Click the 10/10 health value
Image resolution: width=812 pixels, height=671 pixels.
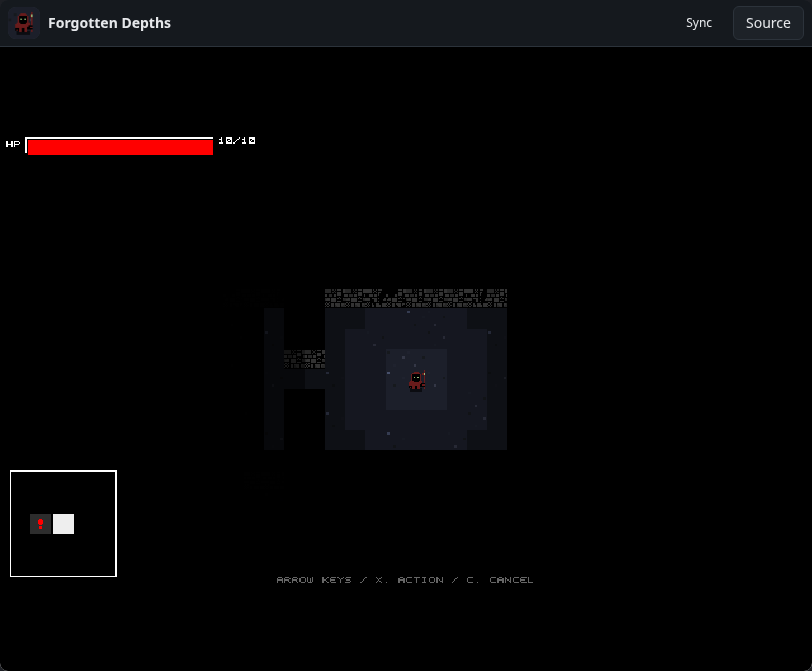click(x=237, y=141)
